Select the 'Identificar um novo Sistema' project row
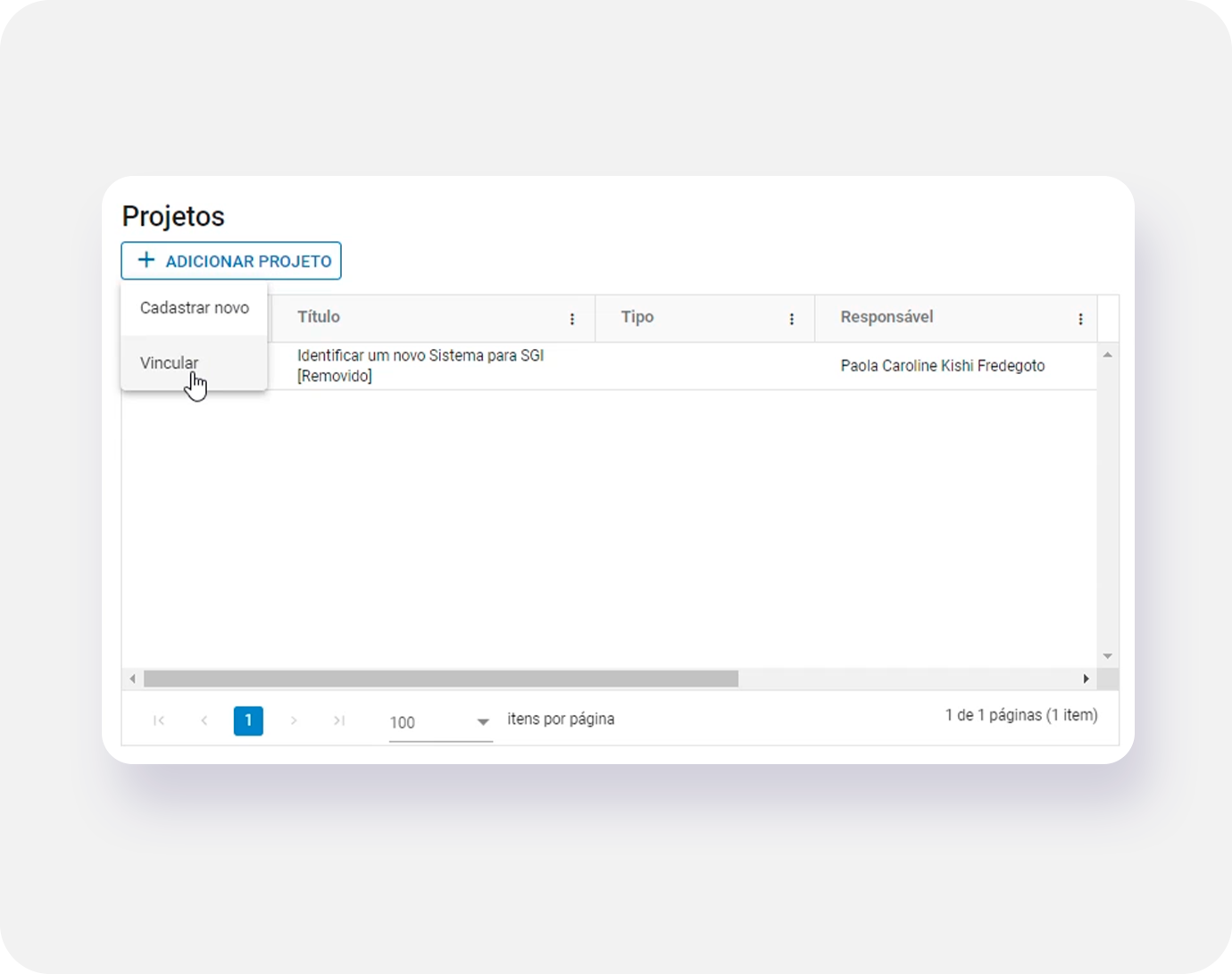 click(x=420, y=366)
